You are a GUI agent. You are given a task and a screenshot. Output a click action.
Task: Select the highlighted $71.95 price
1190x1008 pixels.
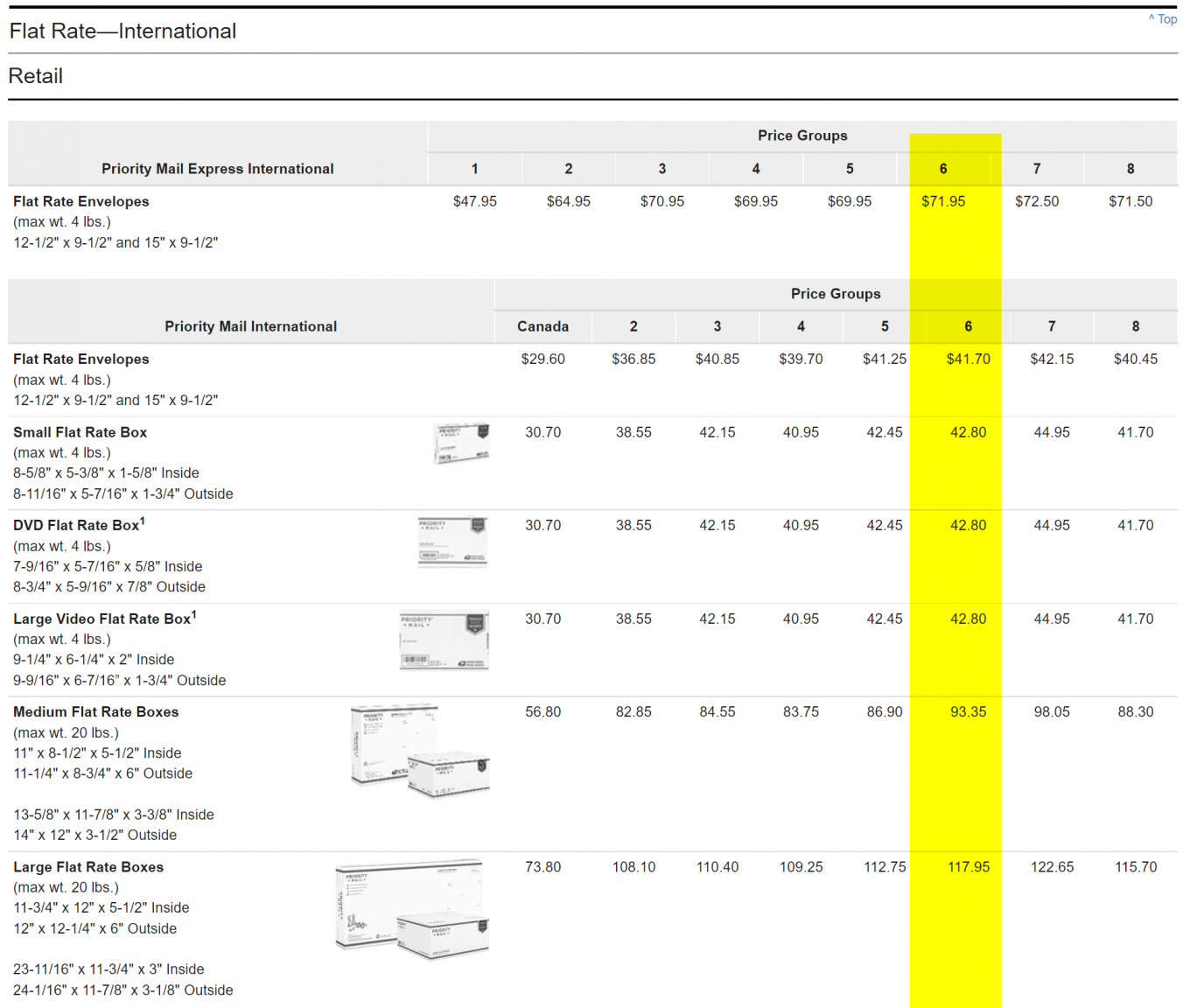point(943,201)
